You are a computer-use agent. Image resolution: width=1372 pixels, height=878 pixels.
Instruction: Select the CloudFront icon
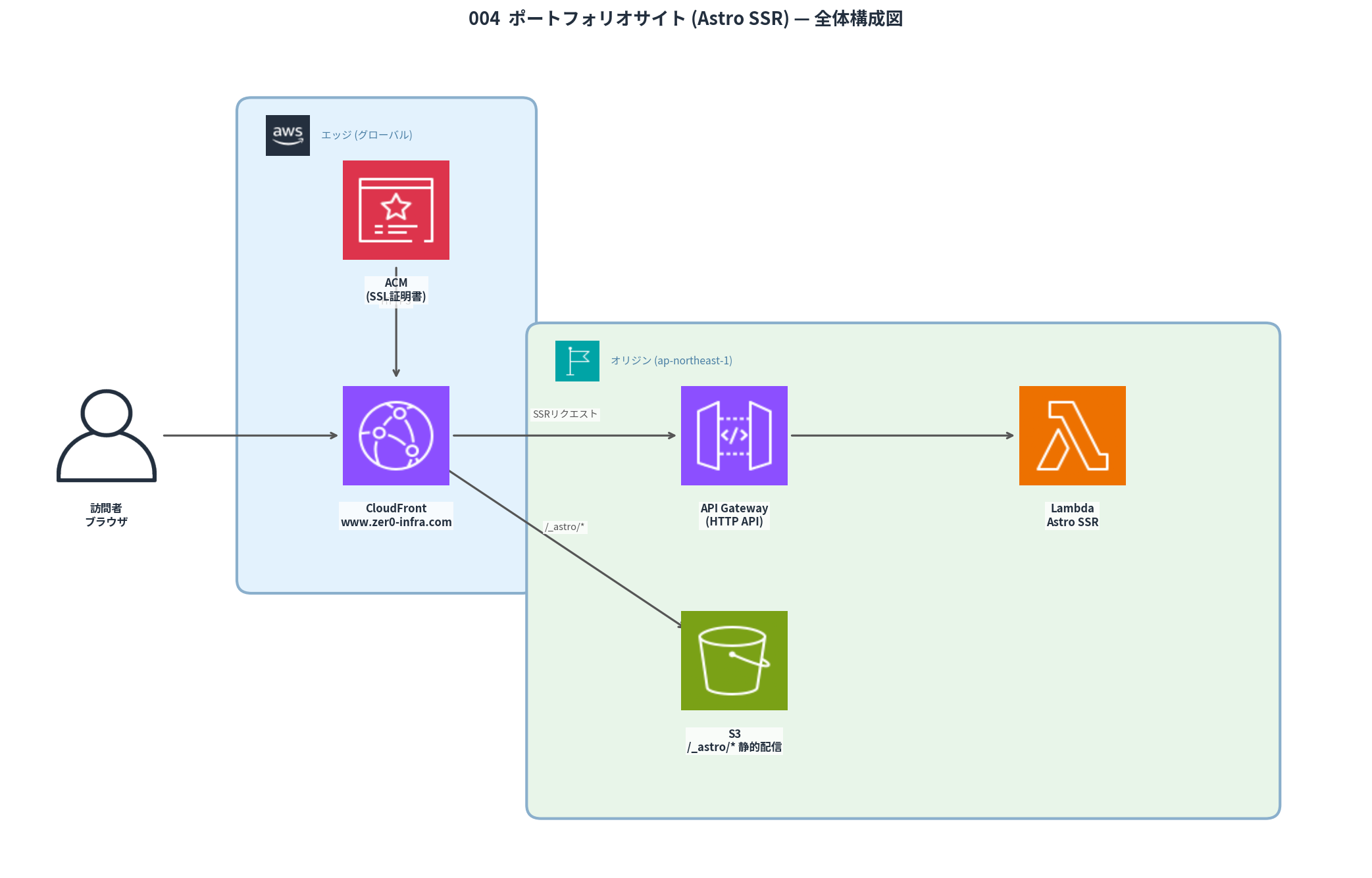click(395, 435)
